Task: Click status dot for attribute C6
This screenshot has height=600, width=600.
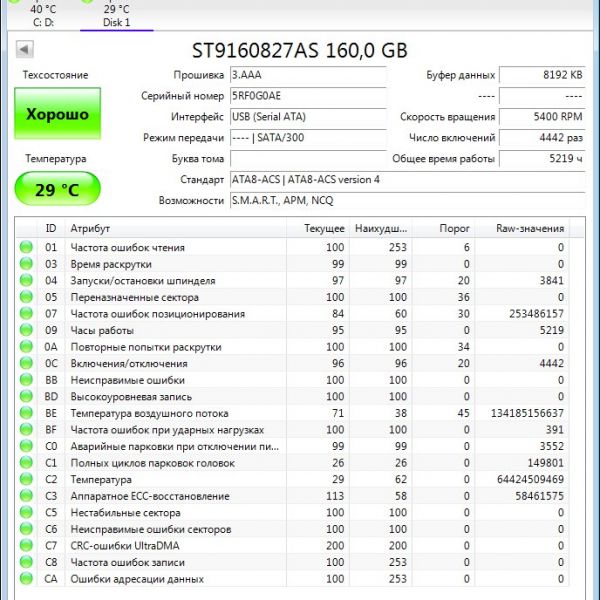Action: [x=26, y=529]
